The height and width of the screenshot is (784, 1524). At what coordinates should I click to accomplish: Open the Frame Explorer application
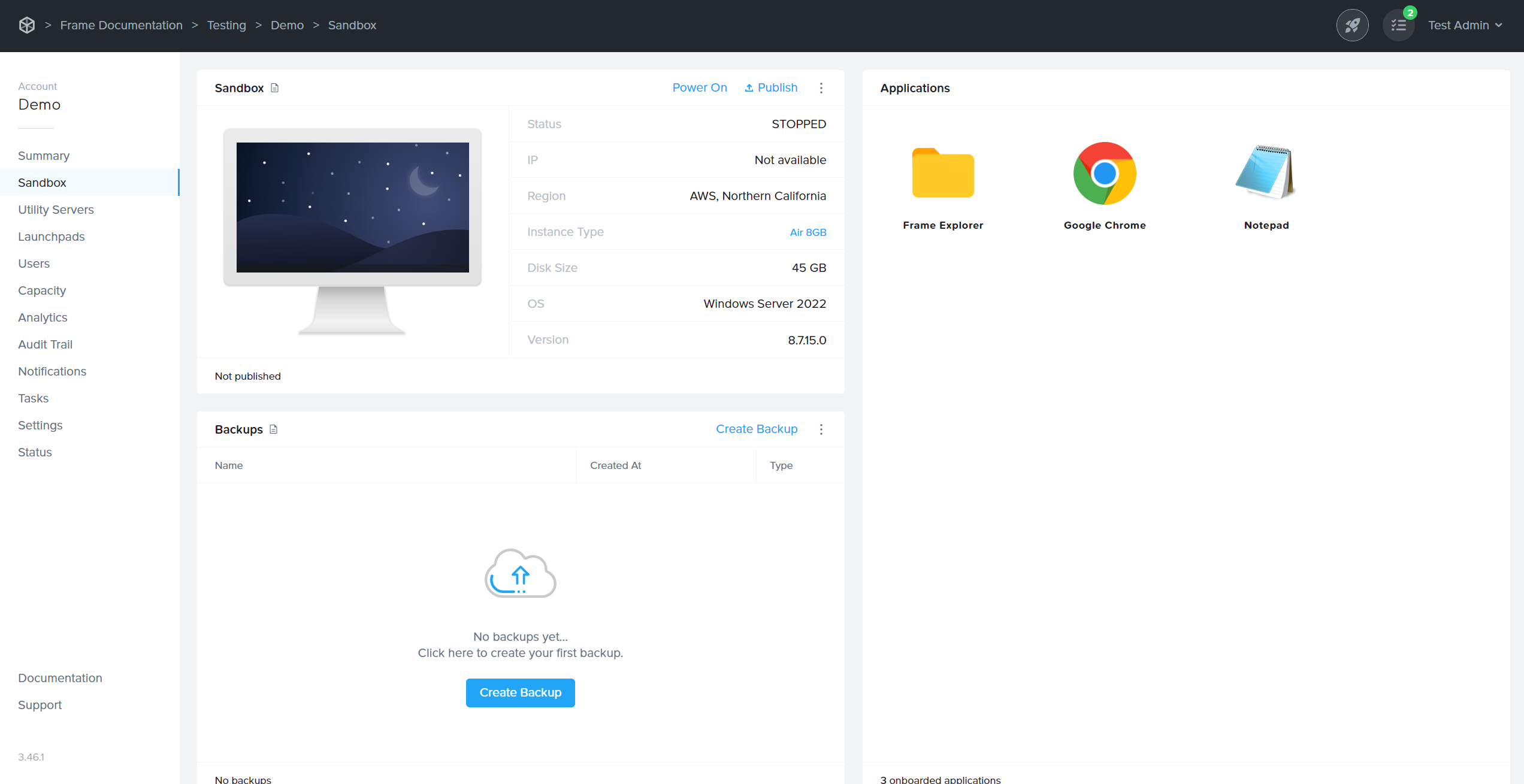pyautogui.click(x=943, y=174)
